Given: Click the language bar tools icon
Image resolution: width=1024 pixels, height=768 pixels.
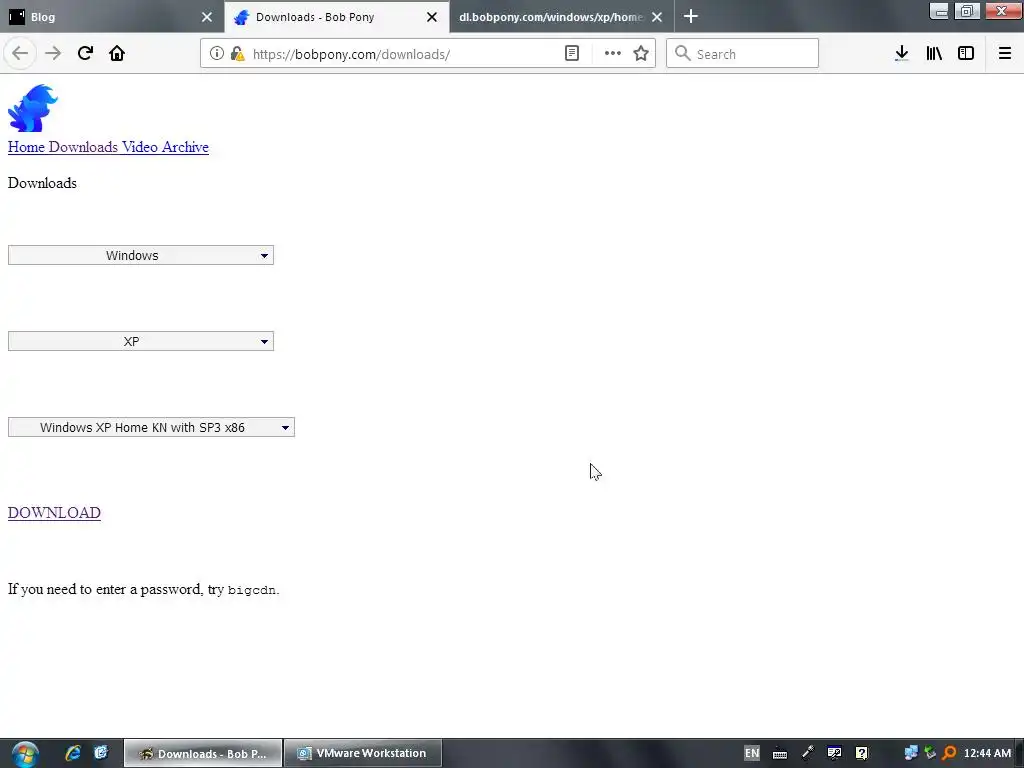Looking at the screenshot, I should pyautogui.click(x=834, y=753).
